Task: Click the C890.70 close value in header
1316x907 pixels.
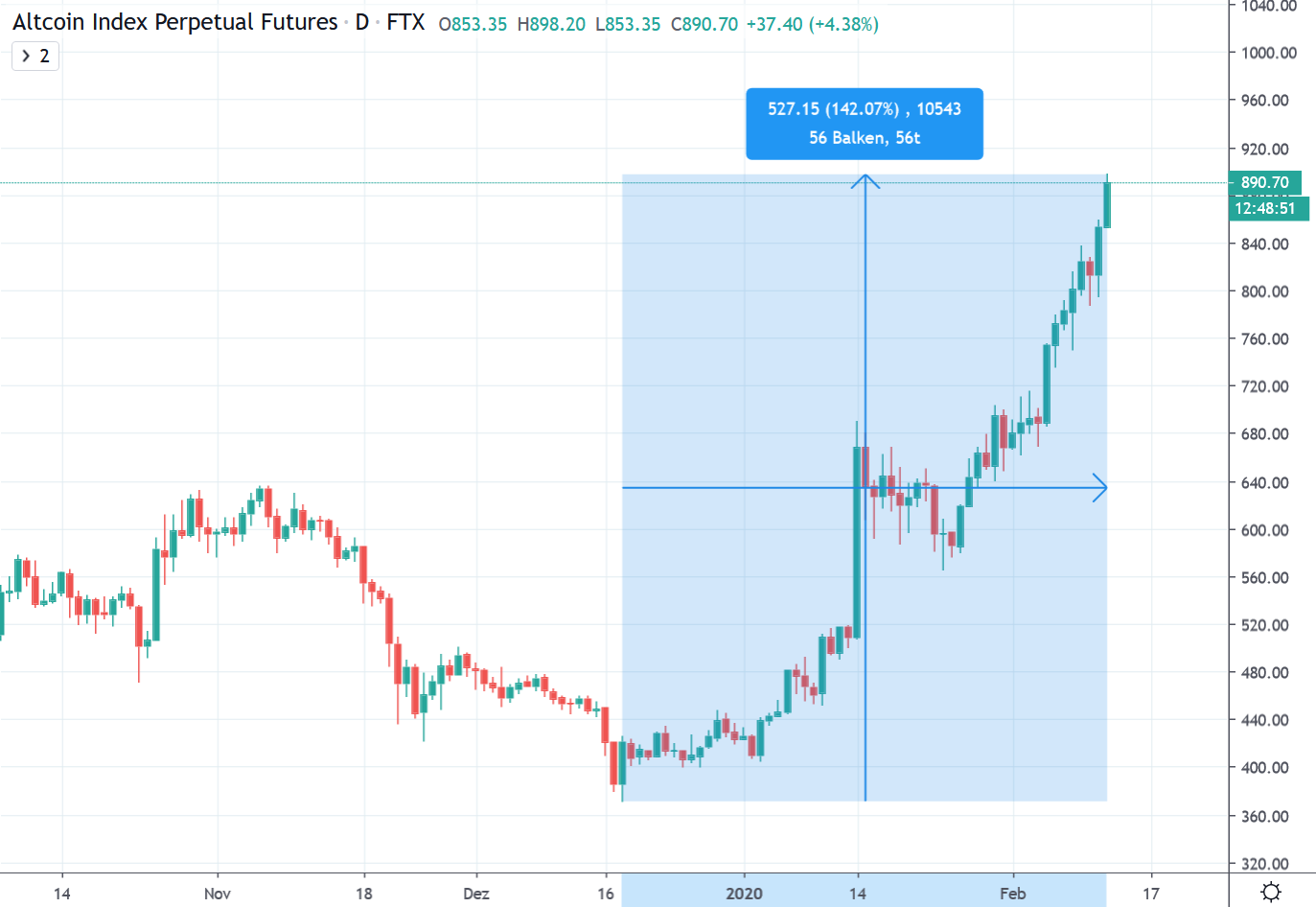Action: 704,24
